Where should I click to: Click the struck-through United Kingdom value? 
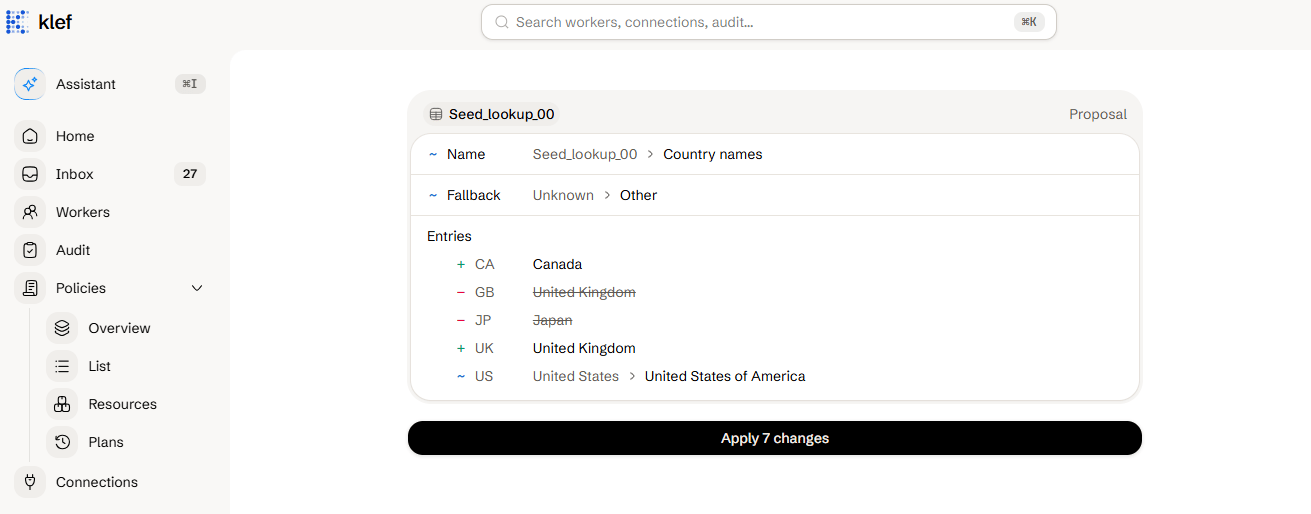click(x=584, y=292)
